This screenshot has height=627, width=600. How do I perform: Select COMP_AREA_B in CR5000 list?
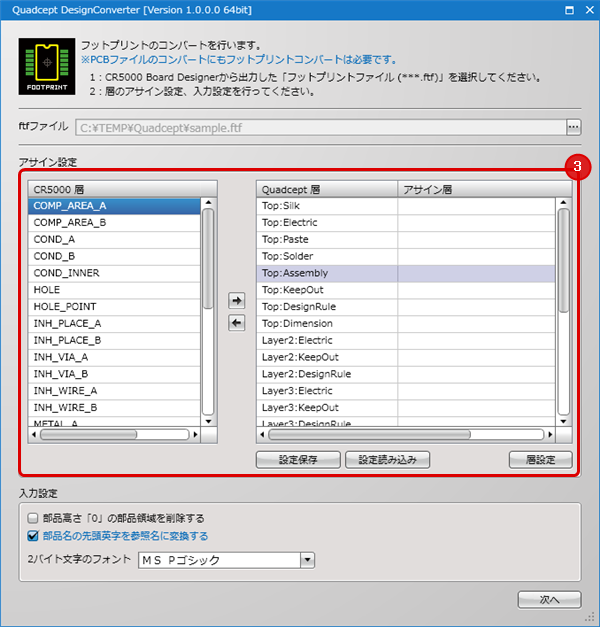pyautogui.click(x=114, y=222)
